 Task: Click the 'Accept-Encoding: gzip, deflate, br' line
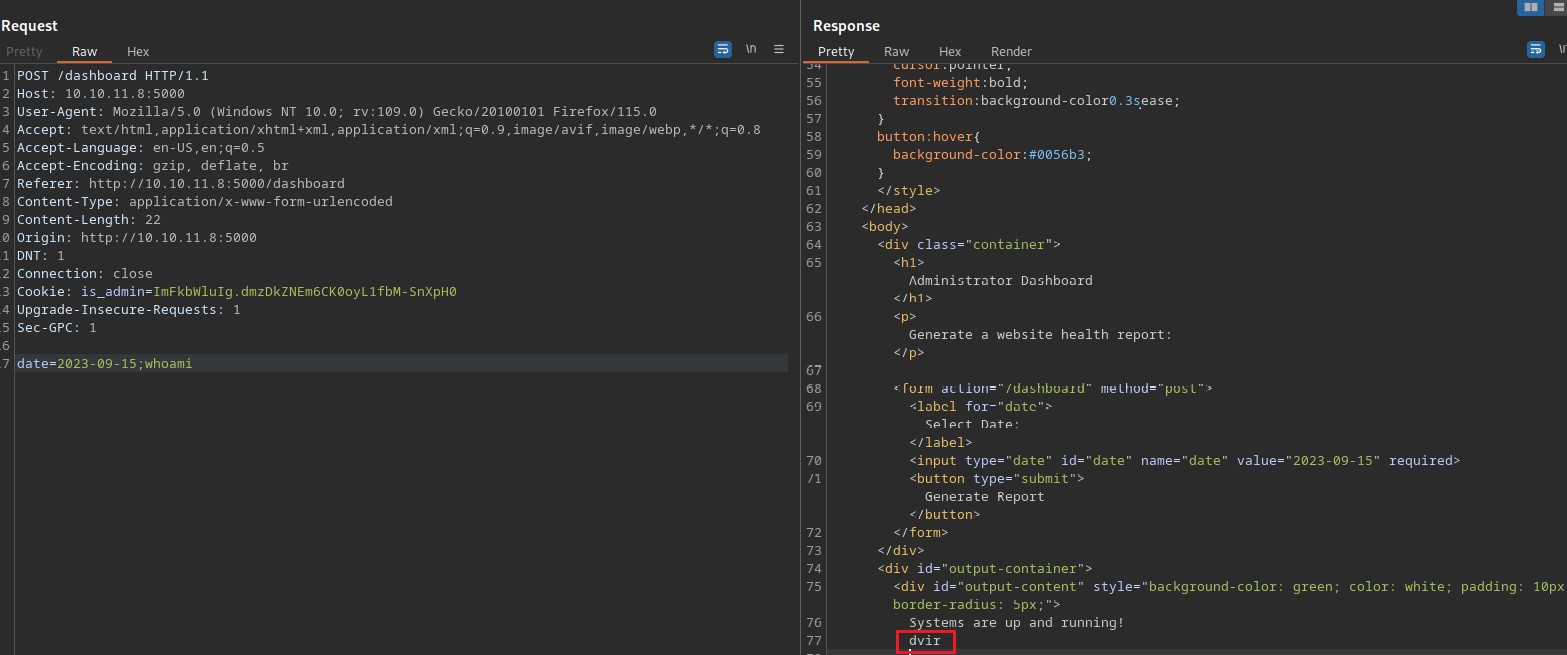pyautogui.click(x=153, y=166)
